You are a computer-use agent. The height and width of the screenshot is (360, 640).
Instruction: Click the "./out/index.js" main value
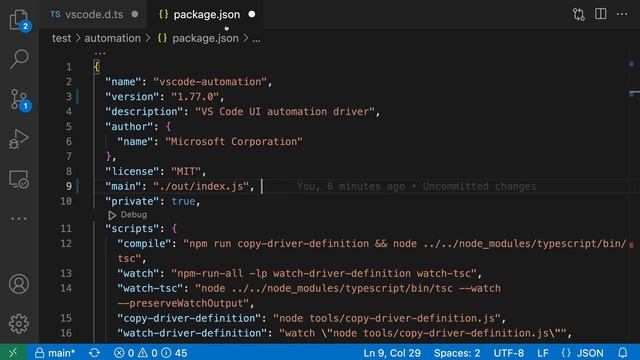coord(201,186)
